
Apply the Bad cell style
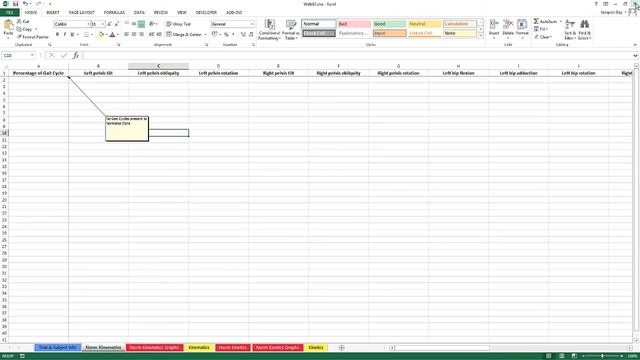click(x=354, y=24)
